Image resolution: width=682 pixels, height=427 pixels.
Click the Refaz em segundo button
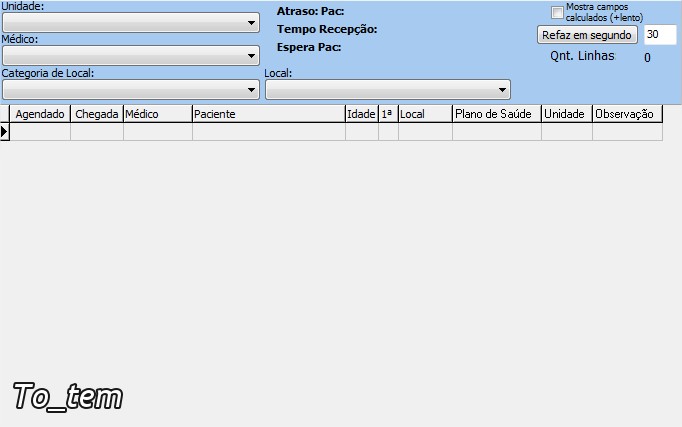click(587, 35)
